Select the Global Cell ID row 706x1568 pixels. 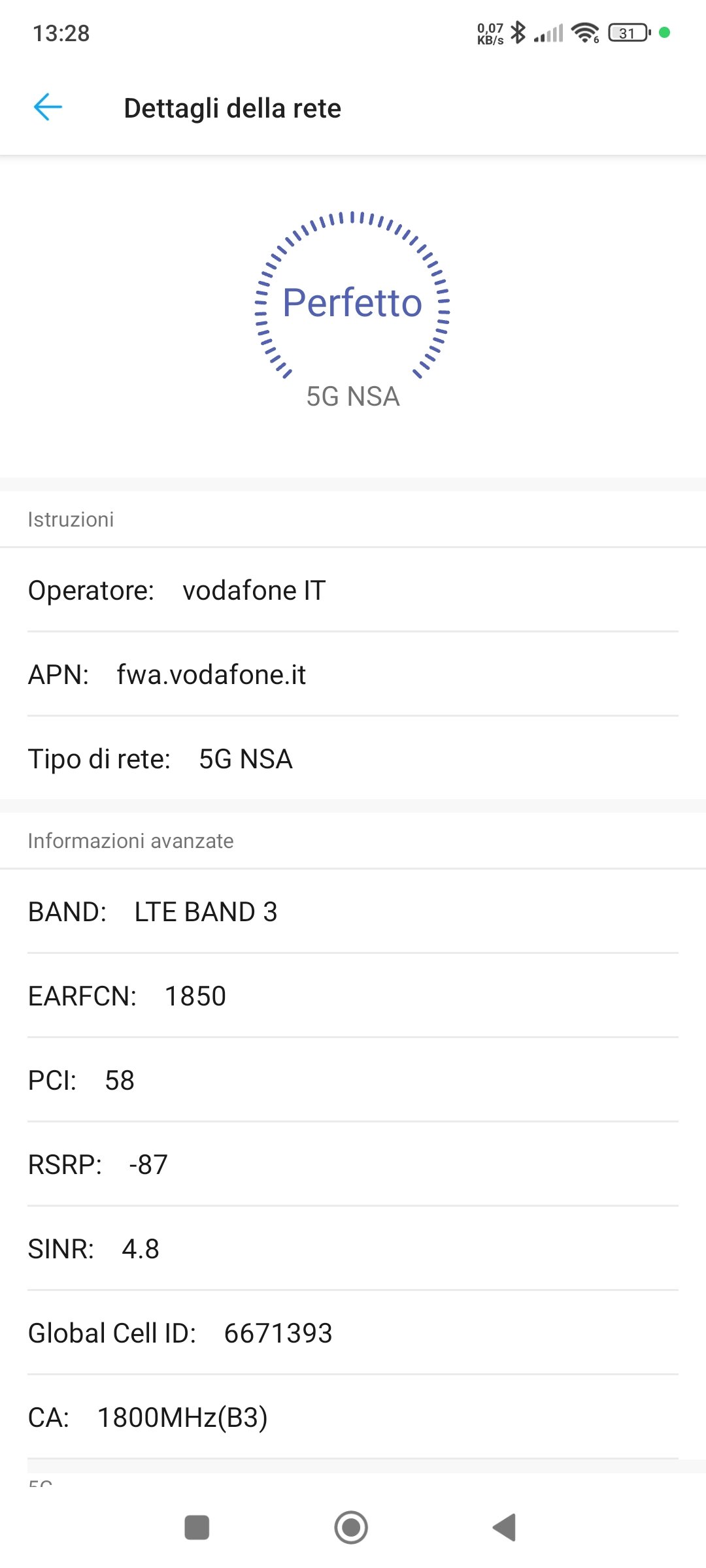[353, 1333]
